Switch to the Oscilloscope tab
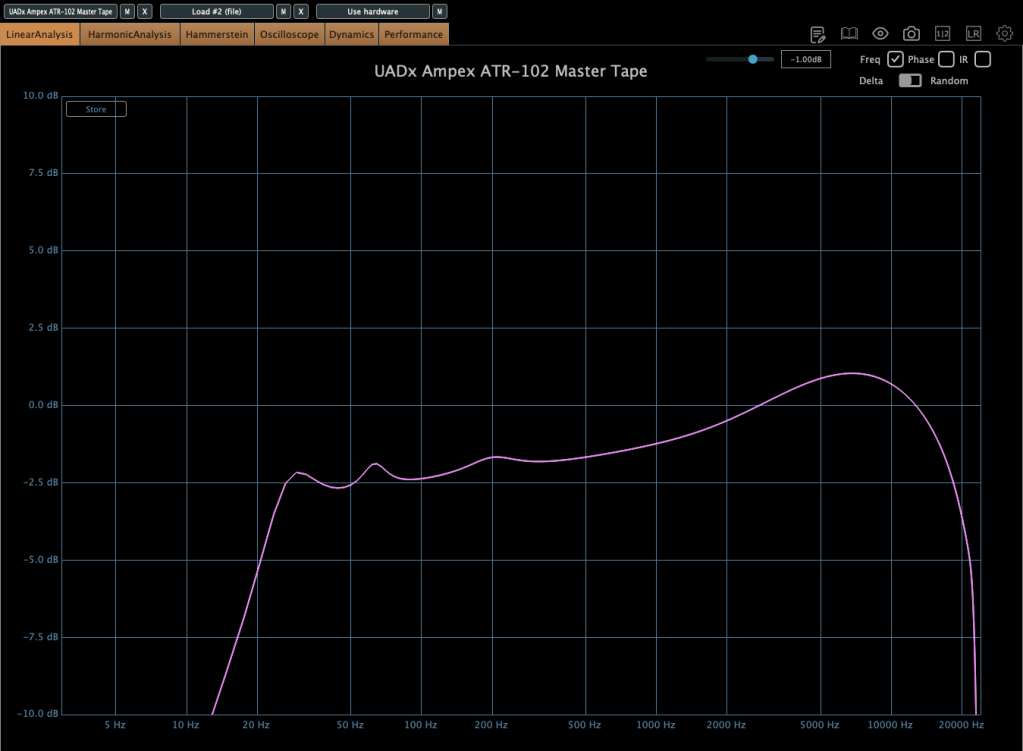The width and height of the screenshot is (1023, 751). tap(289, 34)
